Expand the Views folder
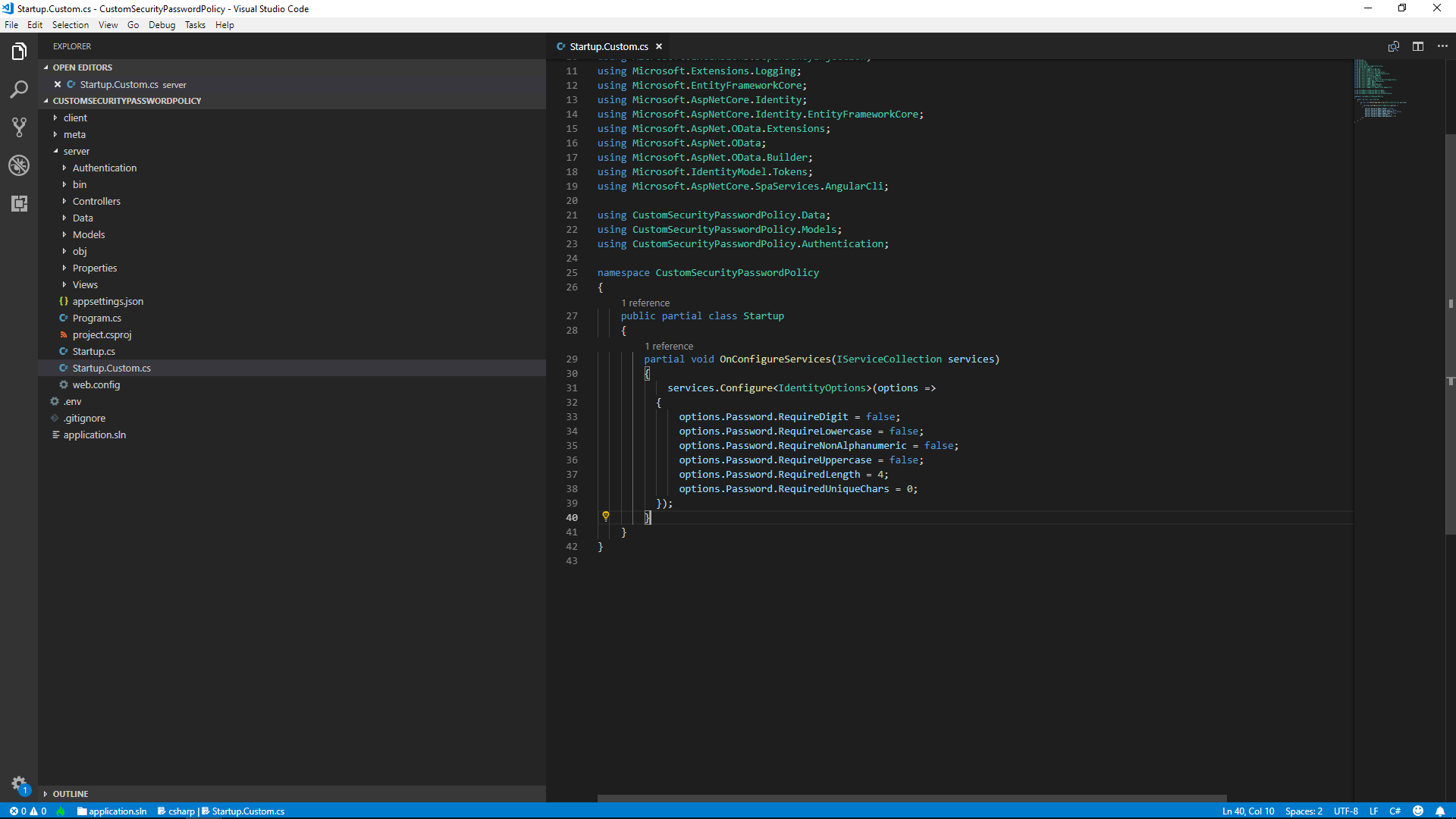1456x819 pixels. click(292, 284)
